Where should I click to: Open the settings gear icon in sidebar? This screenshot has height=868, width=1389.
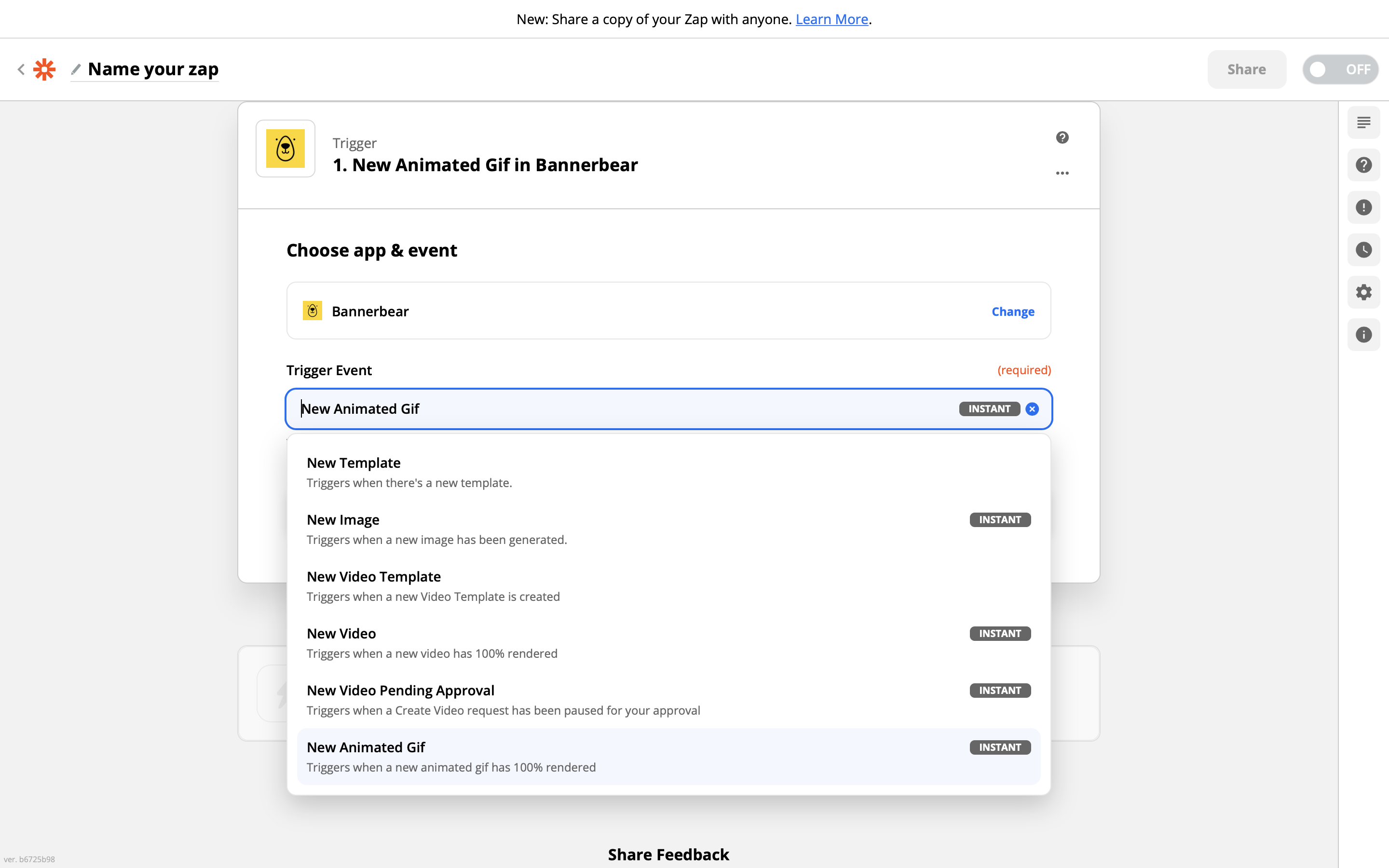pos(1363,292)
